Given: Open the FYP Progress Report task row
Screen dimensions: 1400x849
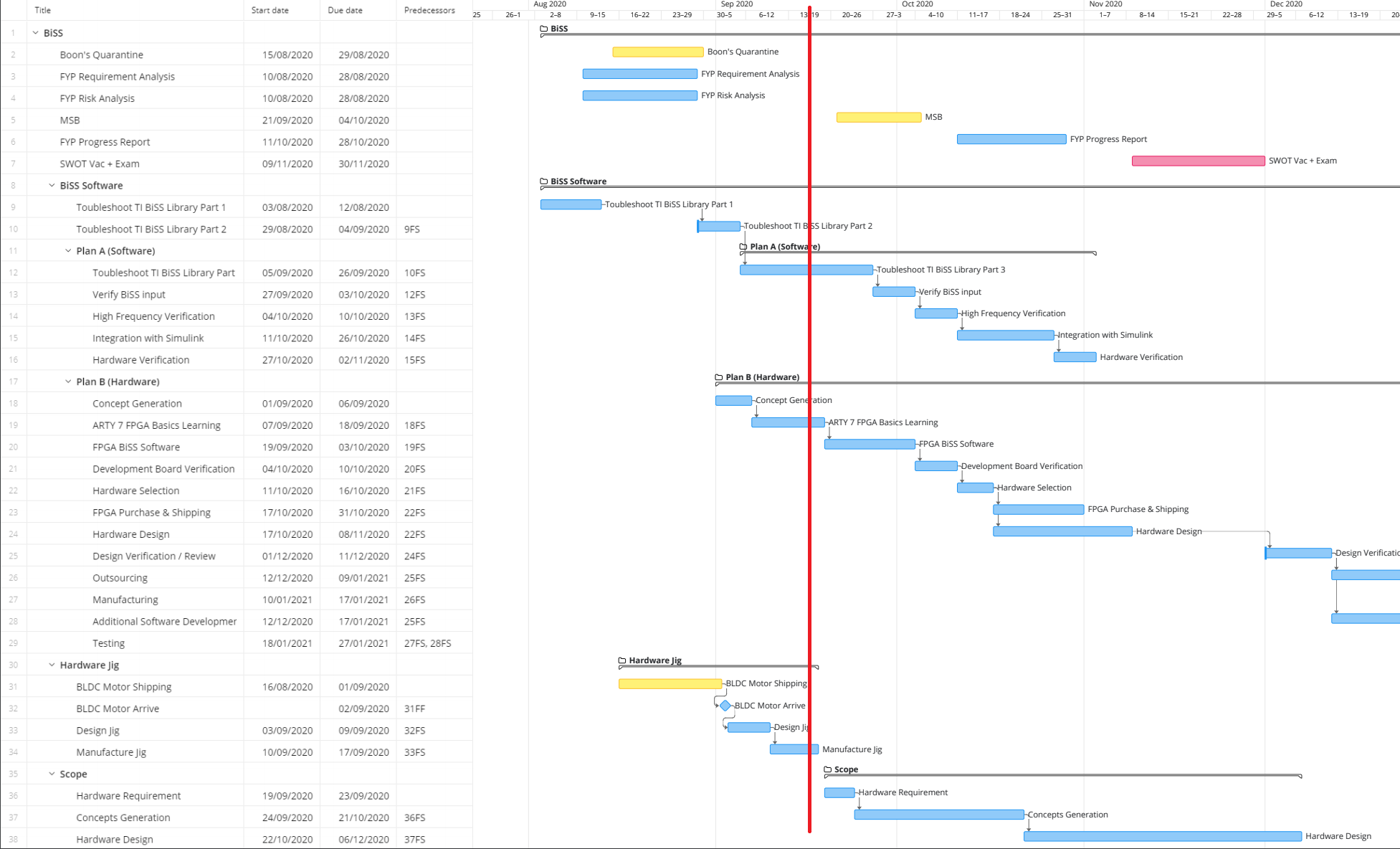Looking at the screenshot, I should (105, 142).
